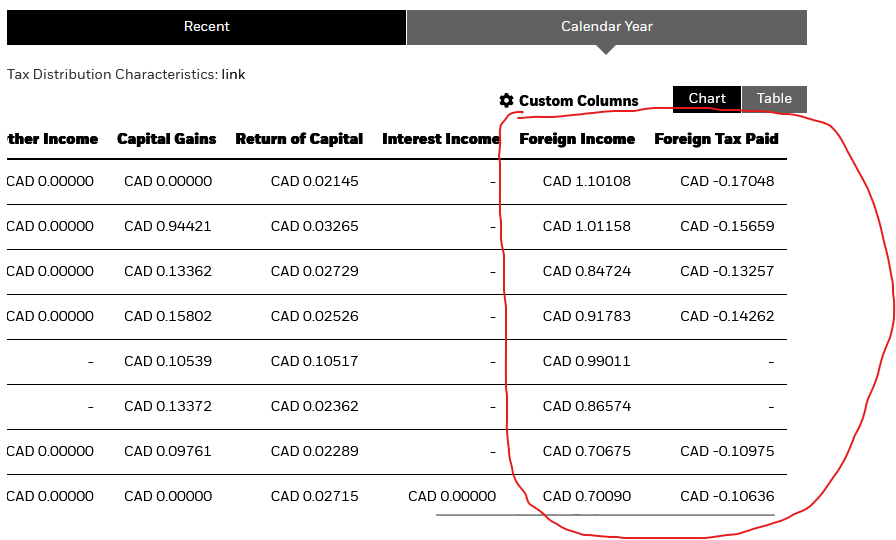Select Return of Capital value CAD 0.02526
The width and height of the screenshot is (896, 540).
tap(314, 317)
